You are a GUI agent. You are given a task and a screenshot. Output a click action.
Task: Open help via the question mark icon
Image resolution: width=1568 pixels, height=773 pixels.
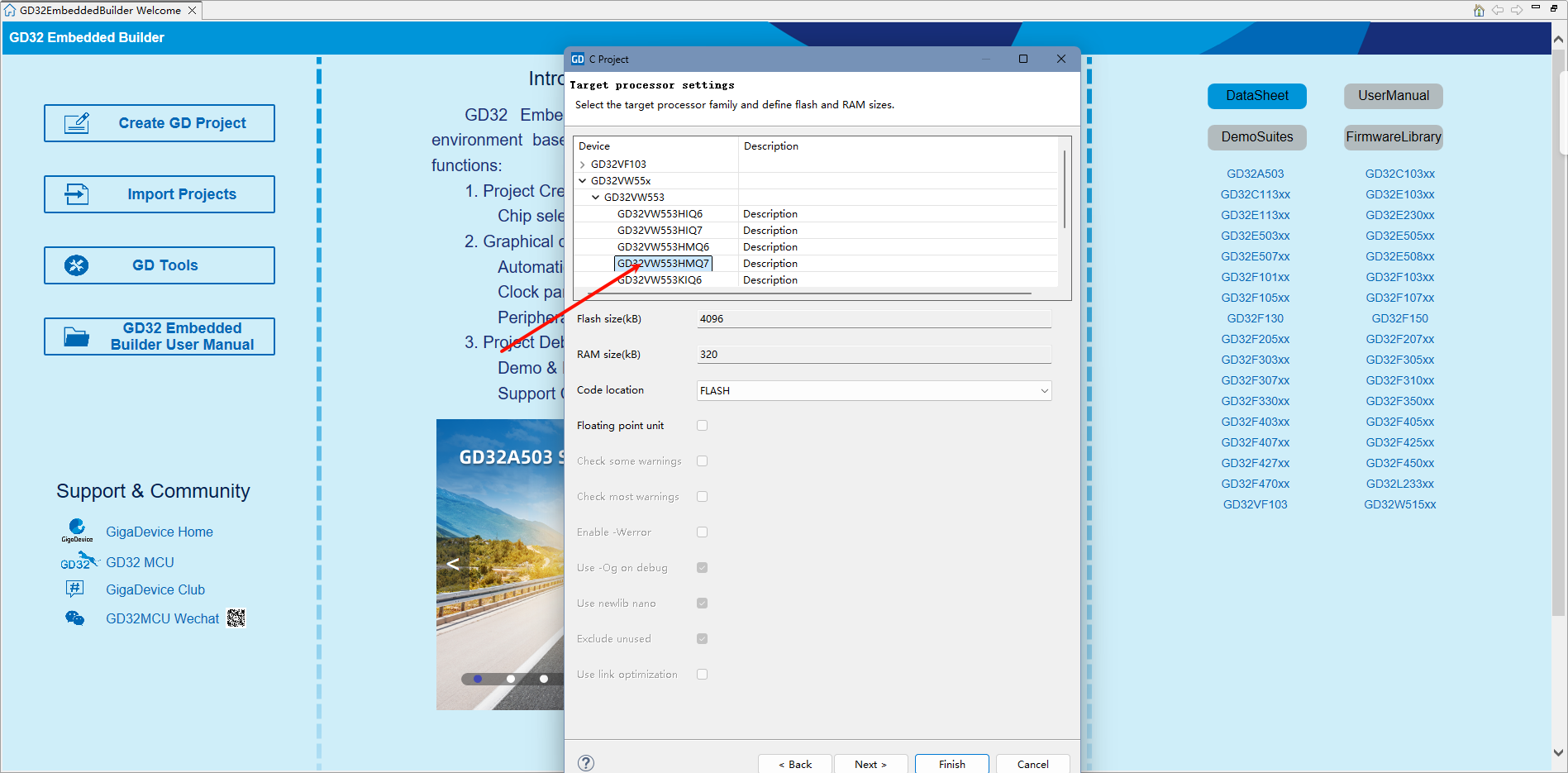point(586,763)
